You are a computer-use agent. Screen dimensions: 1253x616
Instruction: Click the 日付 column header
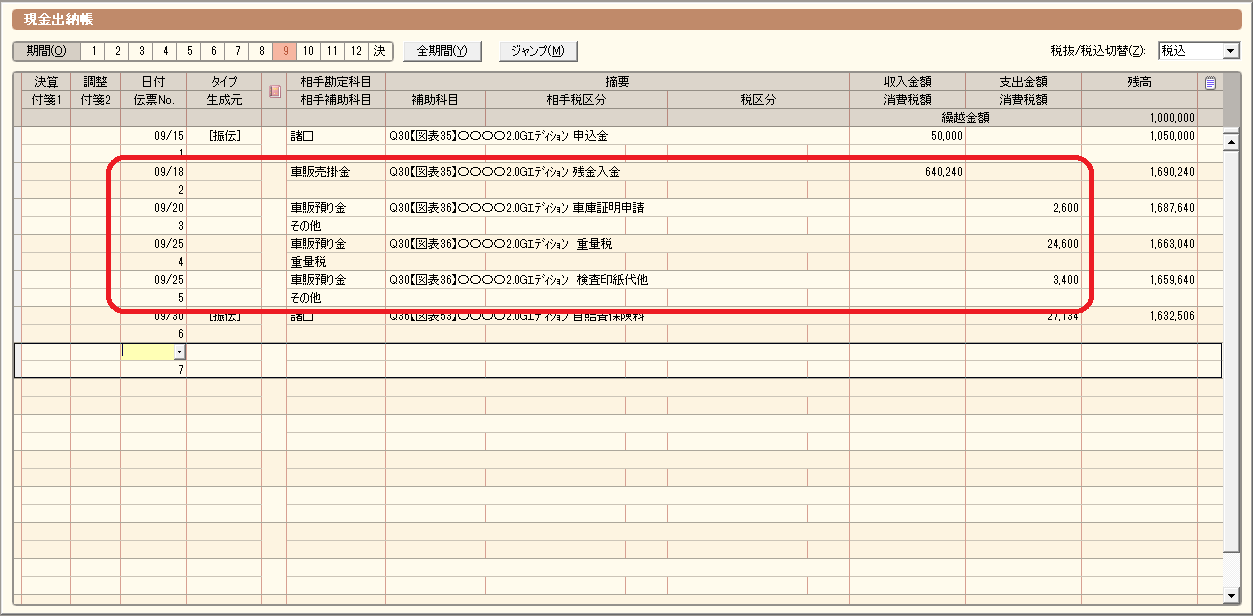click(153, 82)
